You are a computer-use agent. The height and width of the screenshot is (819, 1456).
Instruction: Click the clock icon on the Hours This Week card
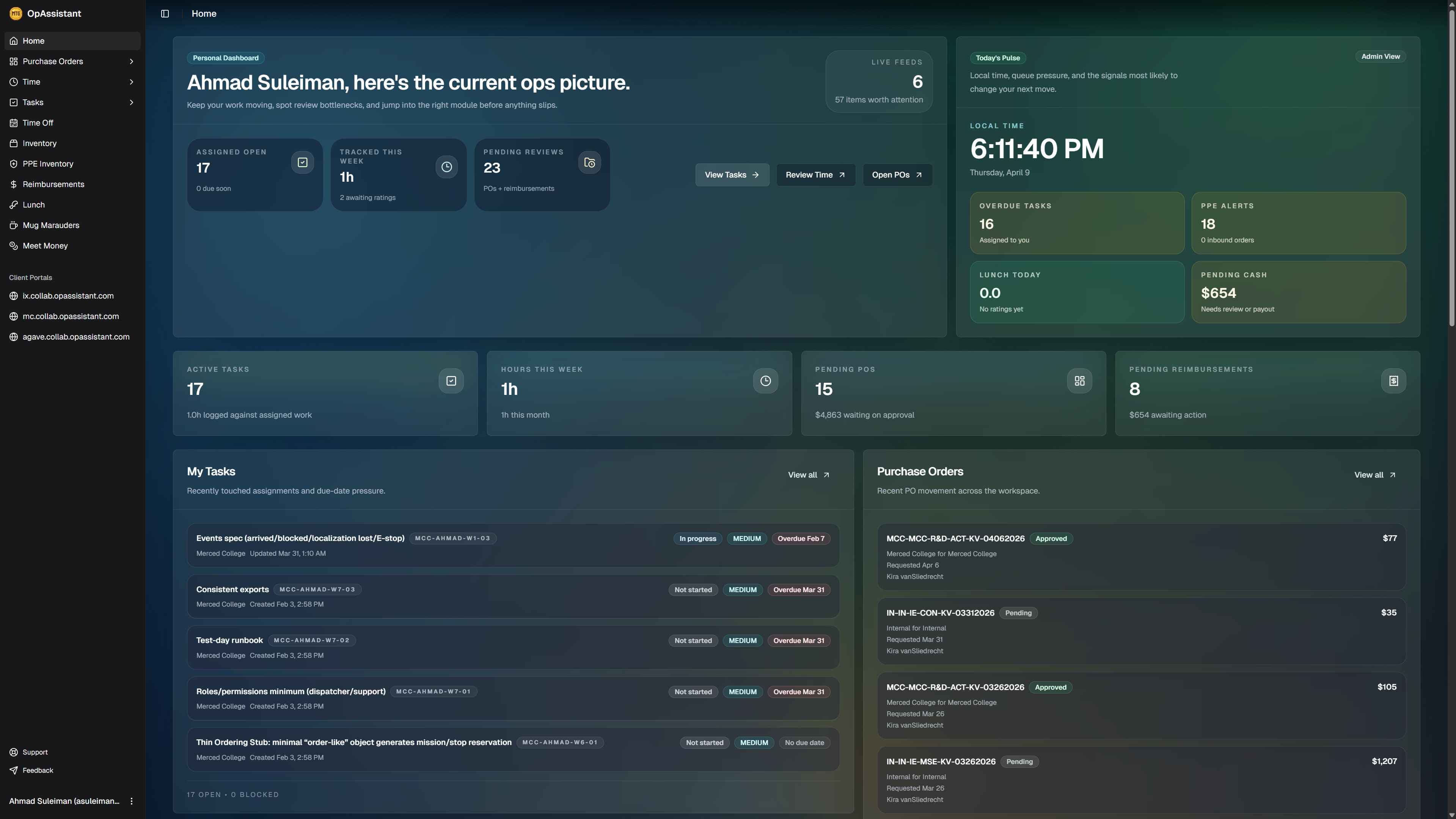pos(765,380)
